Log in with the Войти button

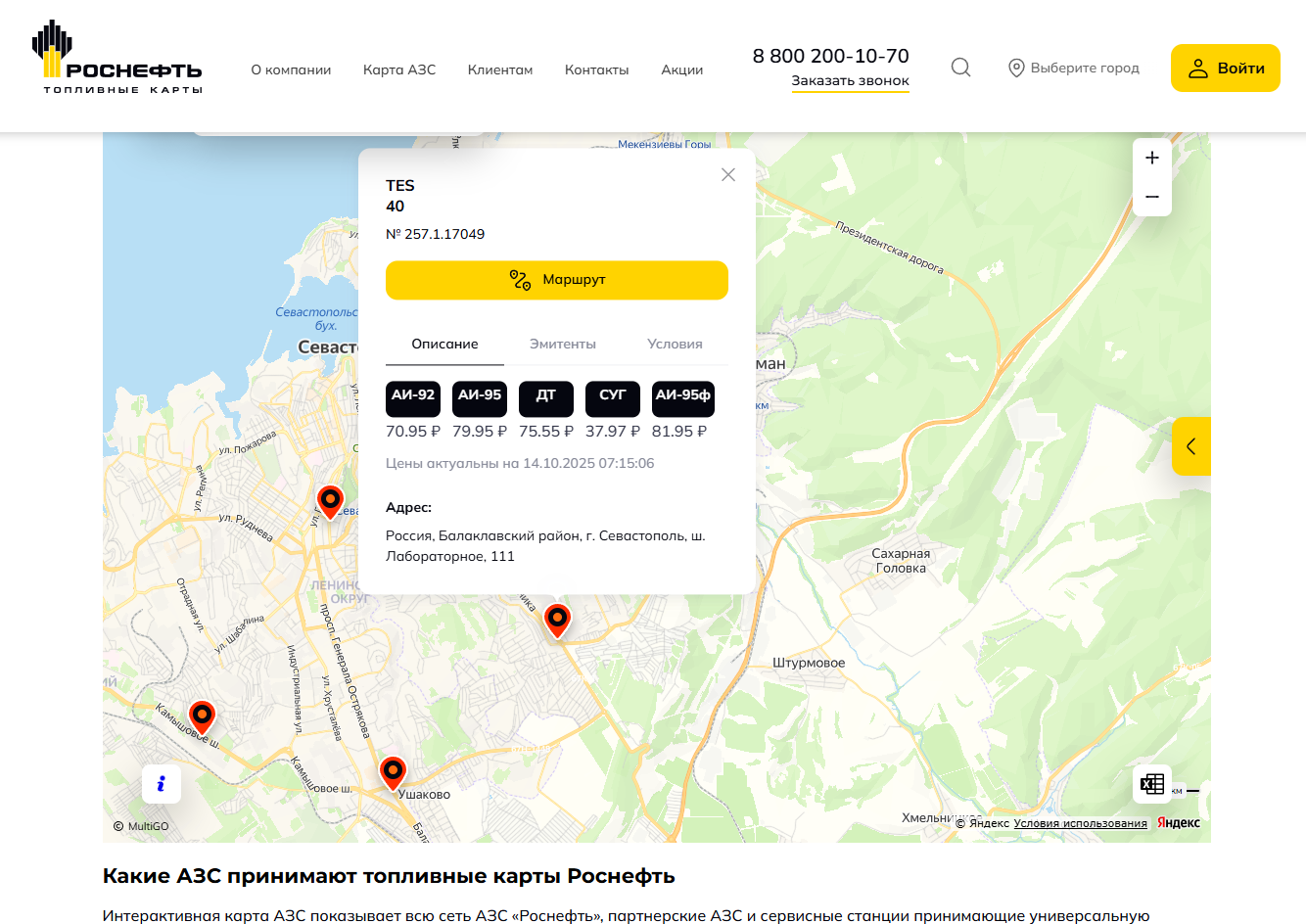tap(1226, 69)
